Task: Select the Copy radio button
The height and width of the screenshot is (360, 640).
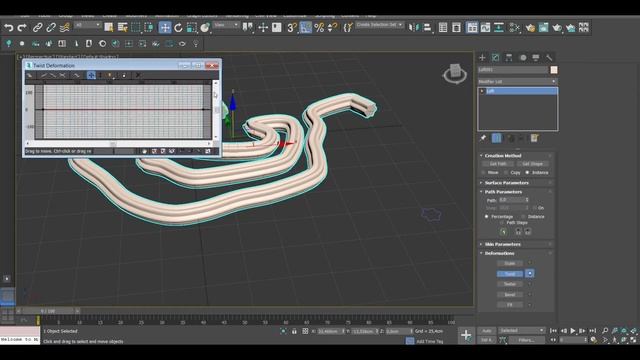Action: [506, 172]
